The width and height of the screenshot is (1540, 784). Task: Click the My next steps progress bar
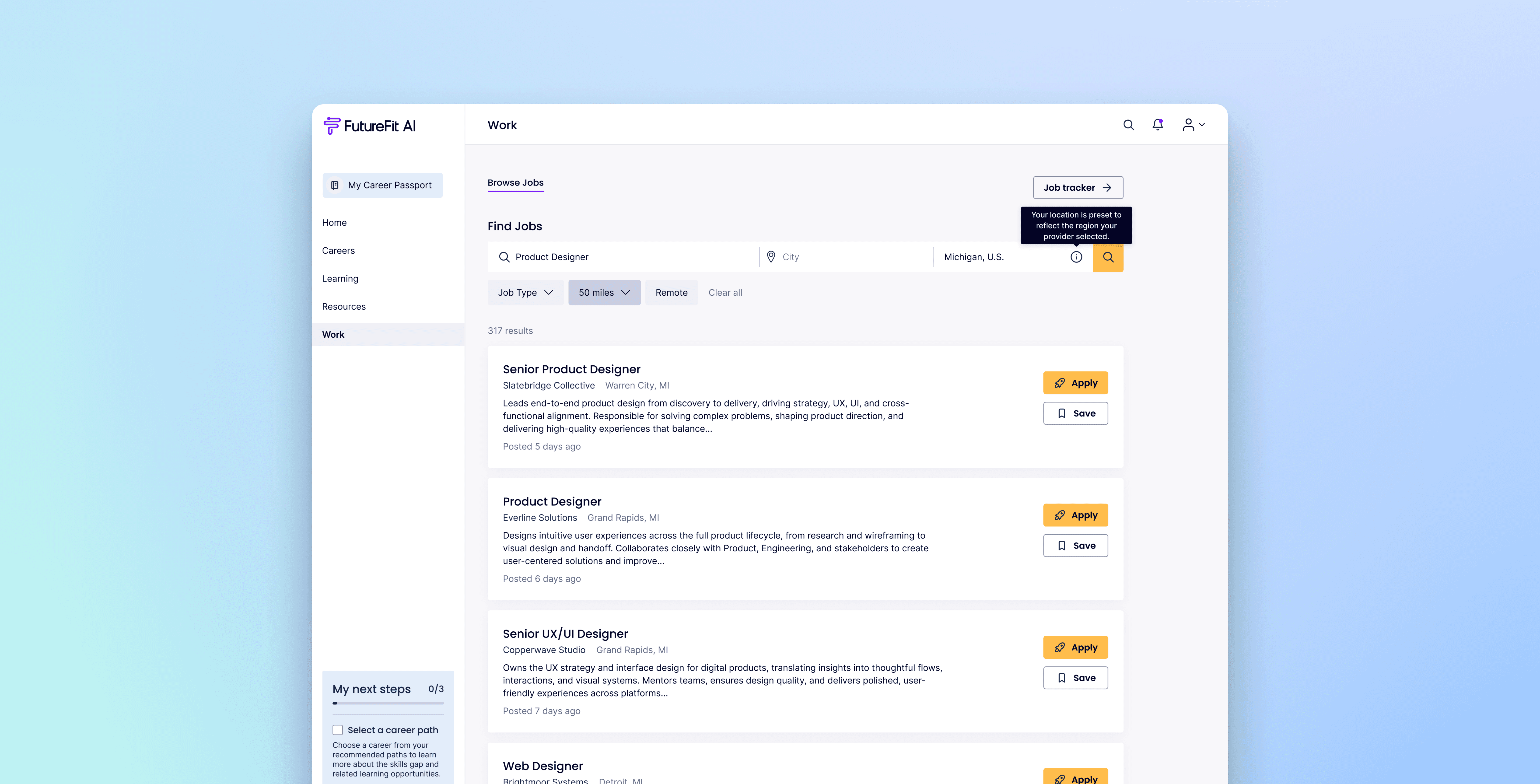[388, 703]
